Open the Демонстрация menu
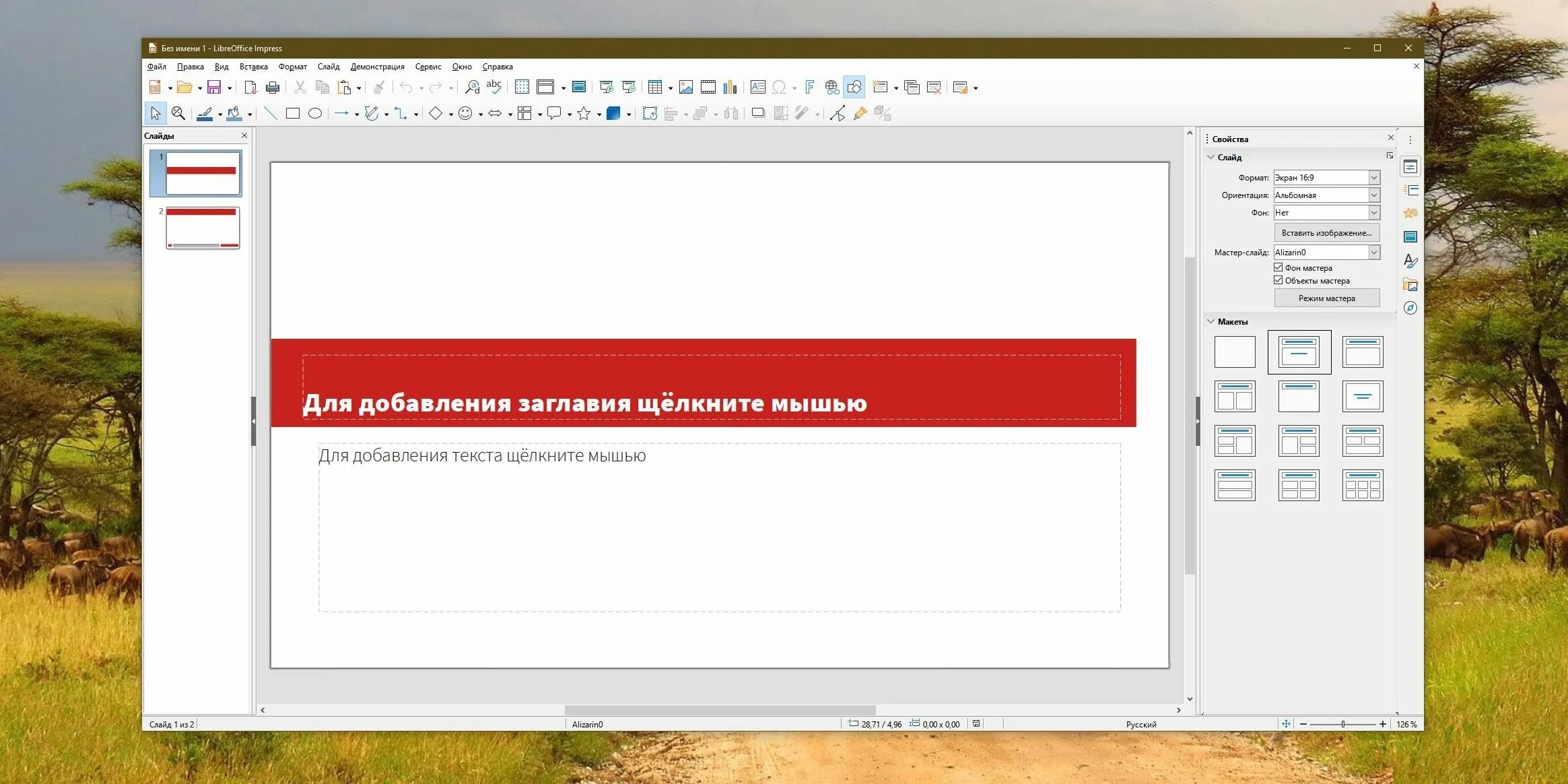This screenshot has width=1568, height=784. (x=377, y=67)
